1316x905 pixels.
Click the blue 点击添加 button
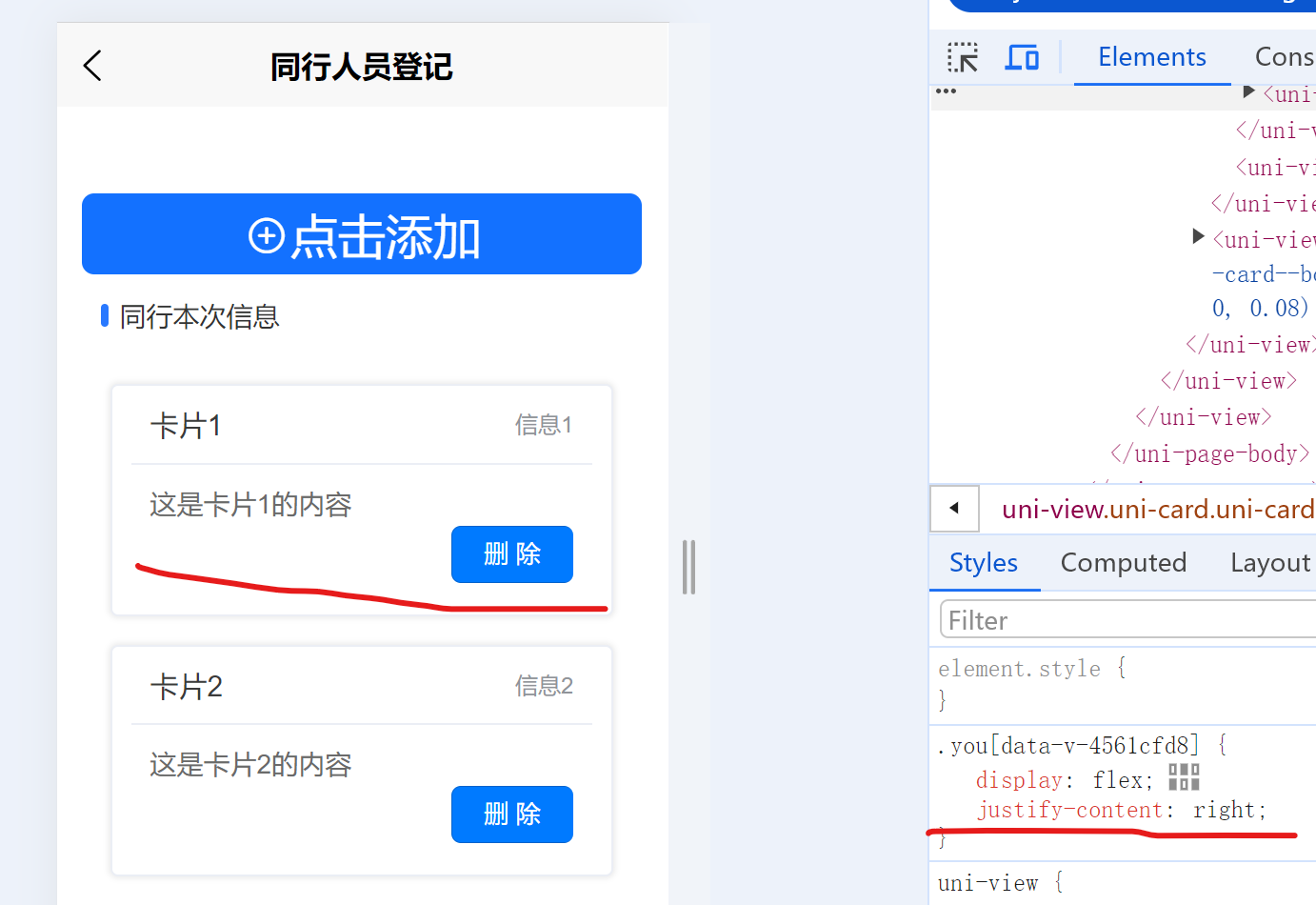tap(362, 234)
